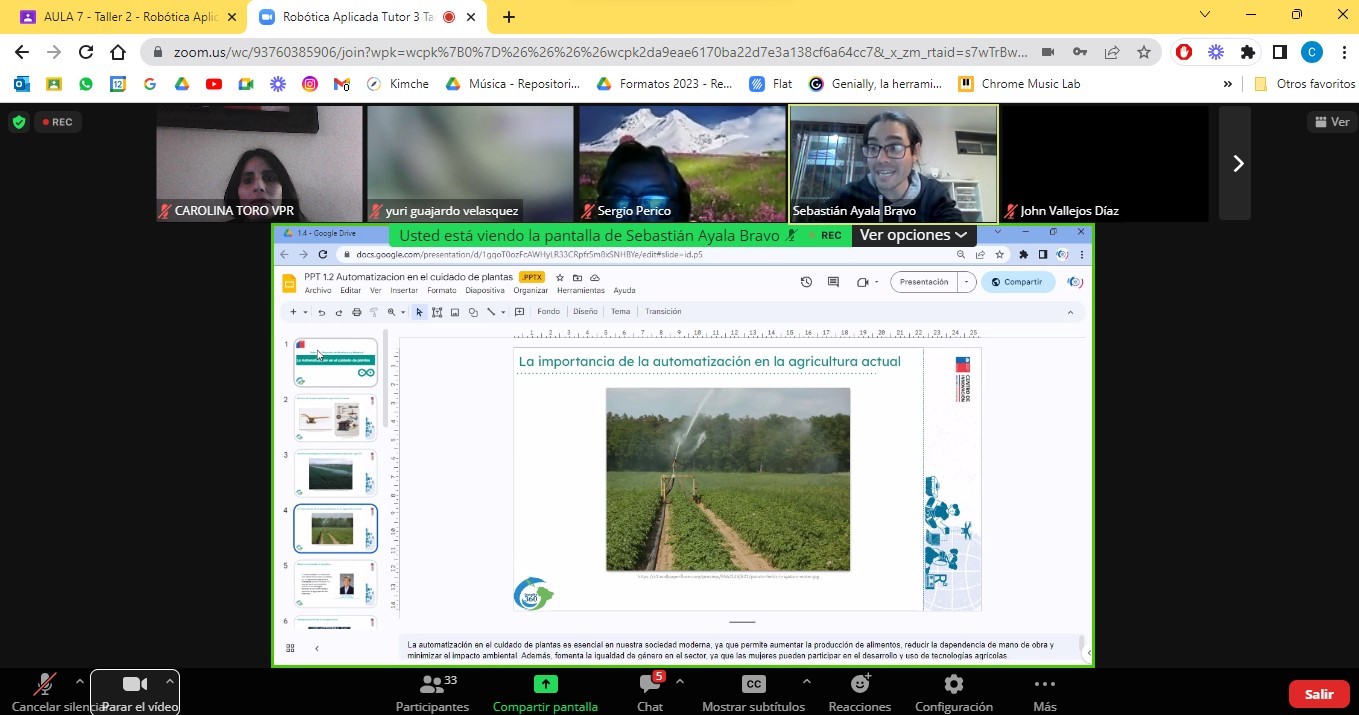Click the browser reload button
The width and height of the screenshot is (1359, 715).
point(86,52)
